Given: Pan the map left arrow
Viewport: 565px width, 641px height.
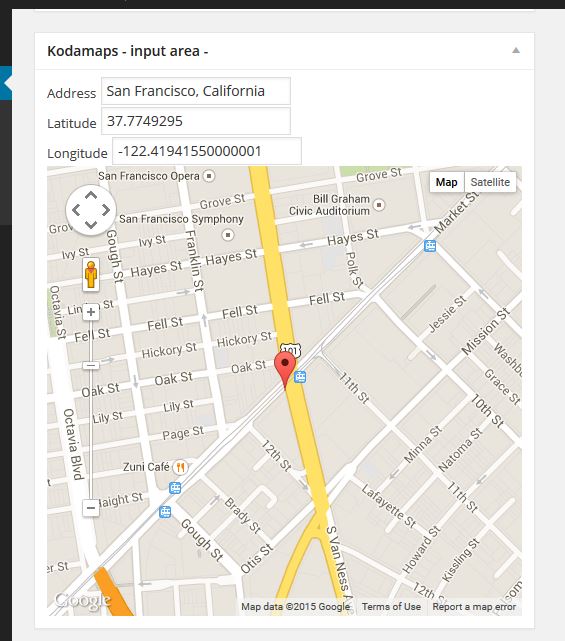Looking at the screenshot, I should 76,210.
